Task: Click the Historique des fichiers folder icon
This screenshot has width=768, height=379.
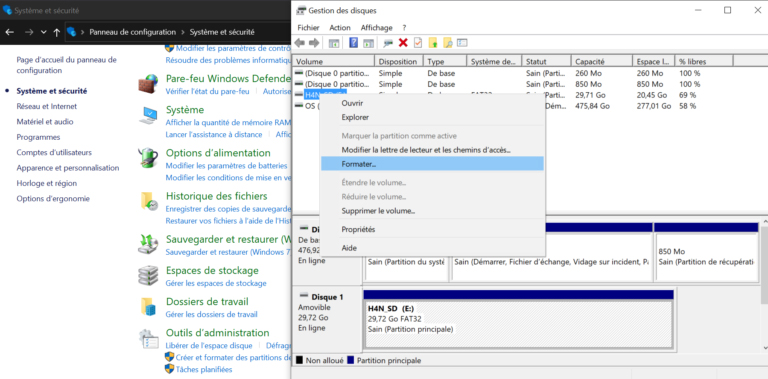Action: pos(148,201)
